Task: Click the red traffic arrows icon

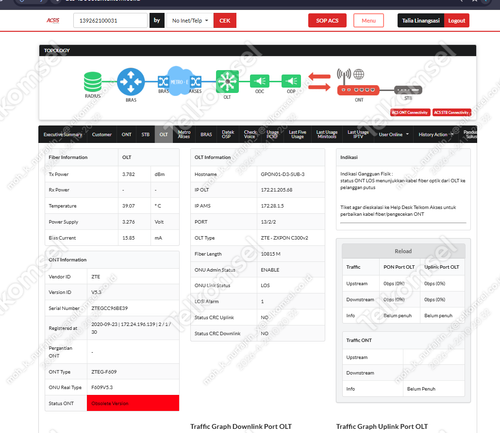Action: (x=319, y=82)
